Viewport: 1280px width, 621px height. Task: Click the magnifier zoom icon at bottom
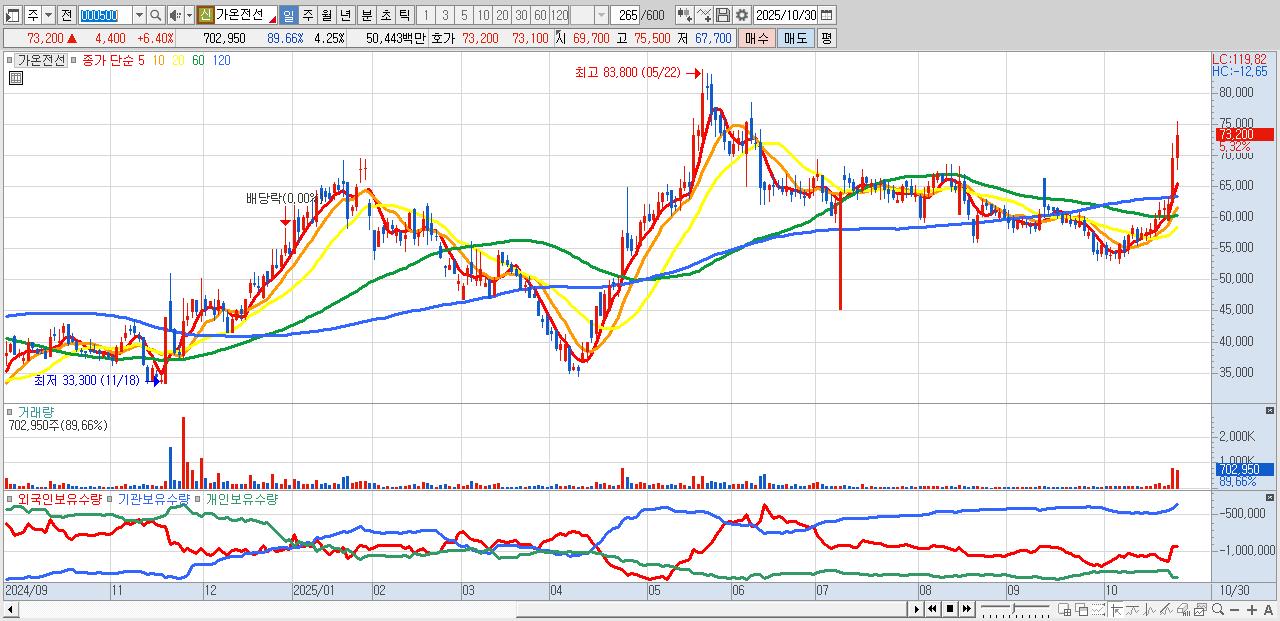1218,609
